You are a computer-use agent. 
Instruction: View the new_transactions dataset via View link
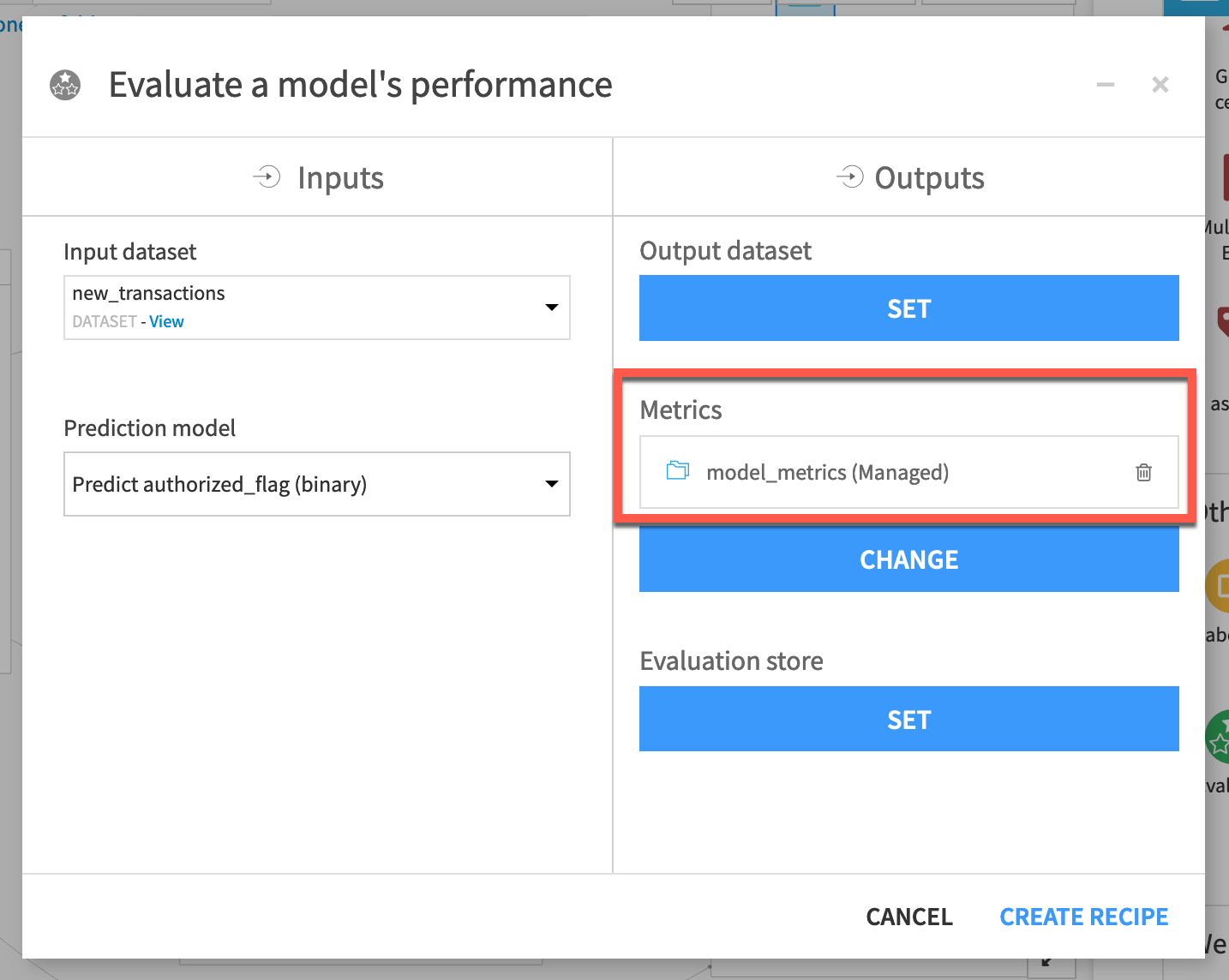click(x=166, y=322)
